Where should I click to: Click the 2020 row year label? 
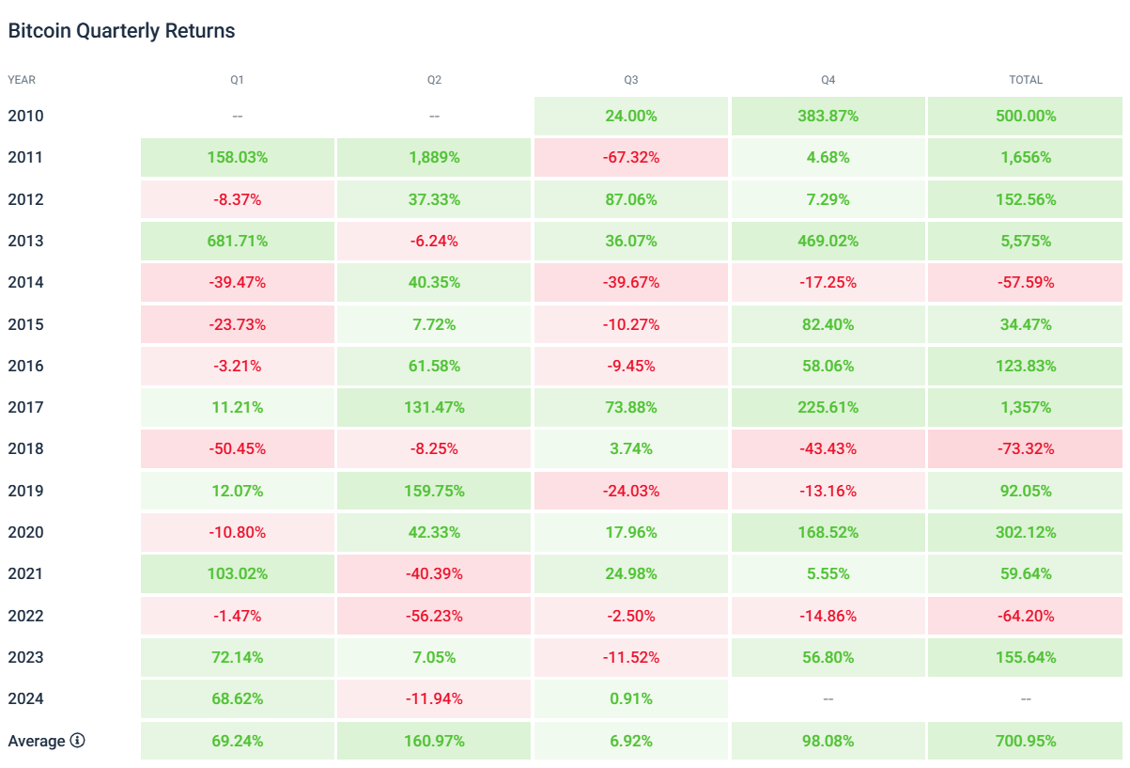(26, 532)
